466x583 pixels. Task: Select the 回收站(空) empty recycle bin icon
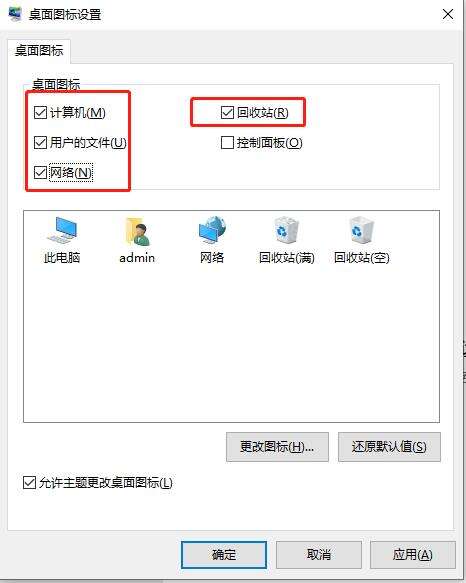click(x=361, y=240)
